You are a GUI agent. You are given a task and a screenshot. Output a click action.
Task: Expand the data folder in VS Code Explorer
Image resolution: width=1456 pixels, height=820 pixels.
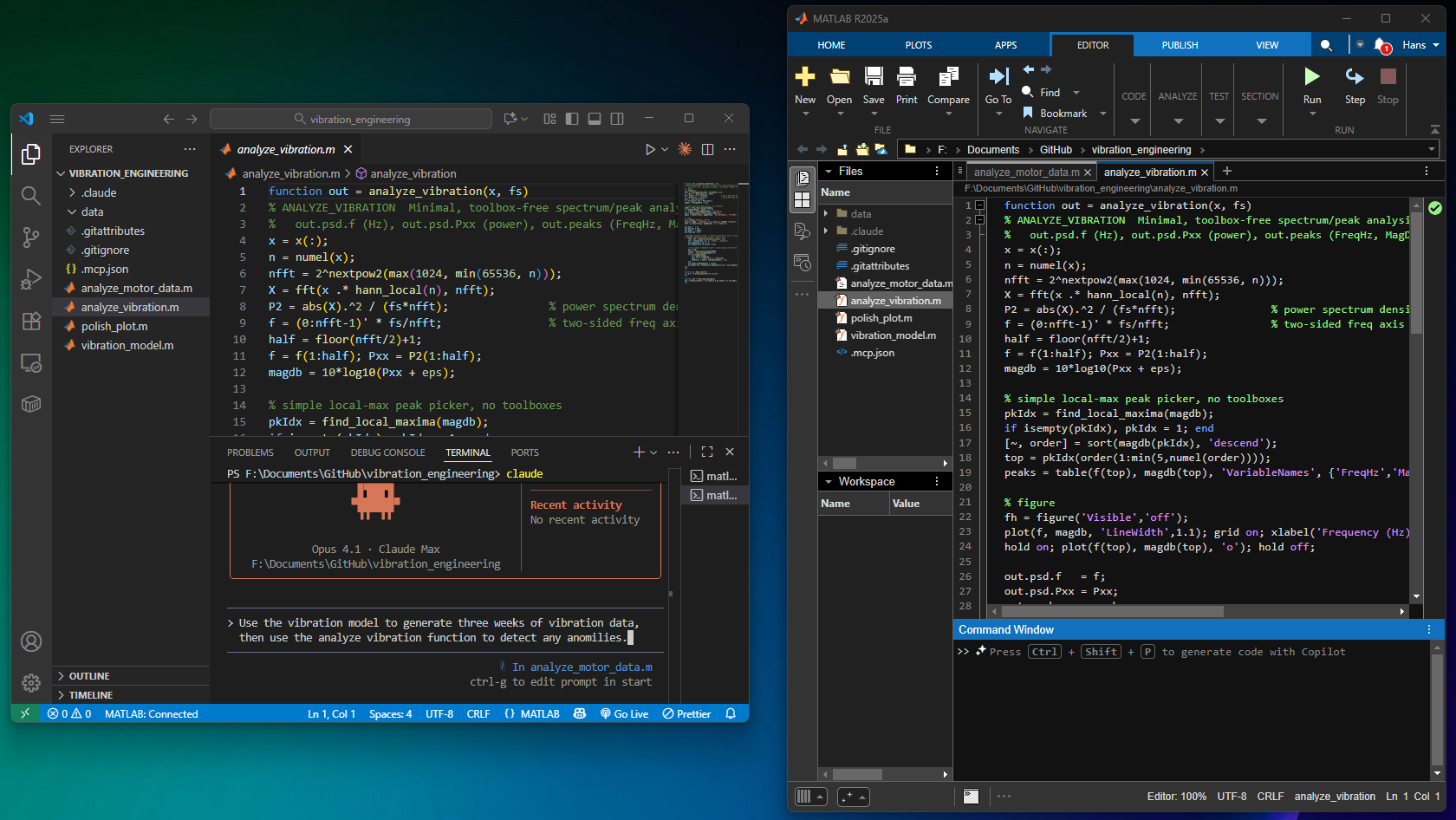pyautogui.click(x=92, y=212)
